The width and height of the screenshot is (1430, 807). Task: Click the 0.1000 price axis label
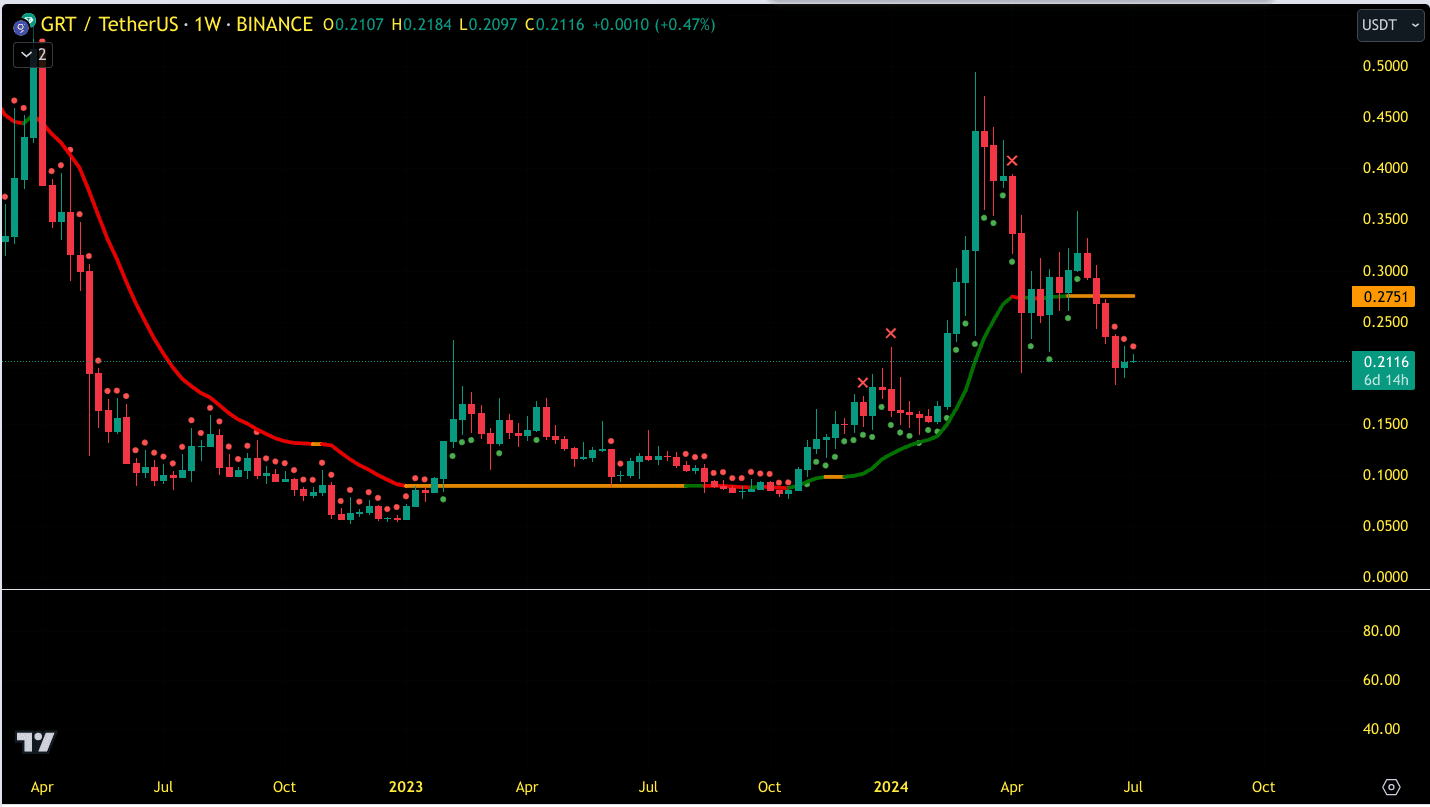(x=1386, y=475)
